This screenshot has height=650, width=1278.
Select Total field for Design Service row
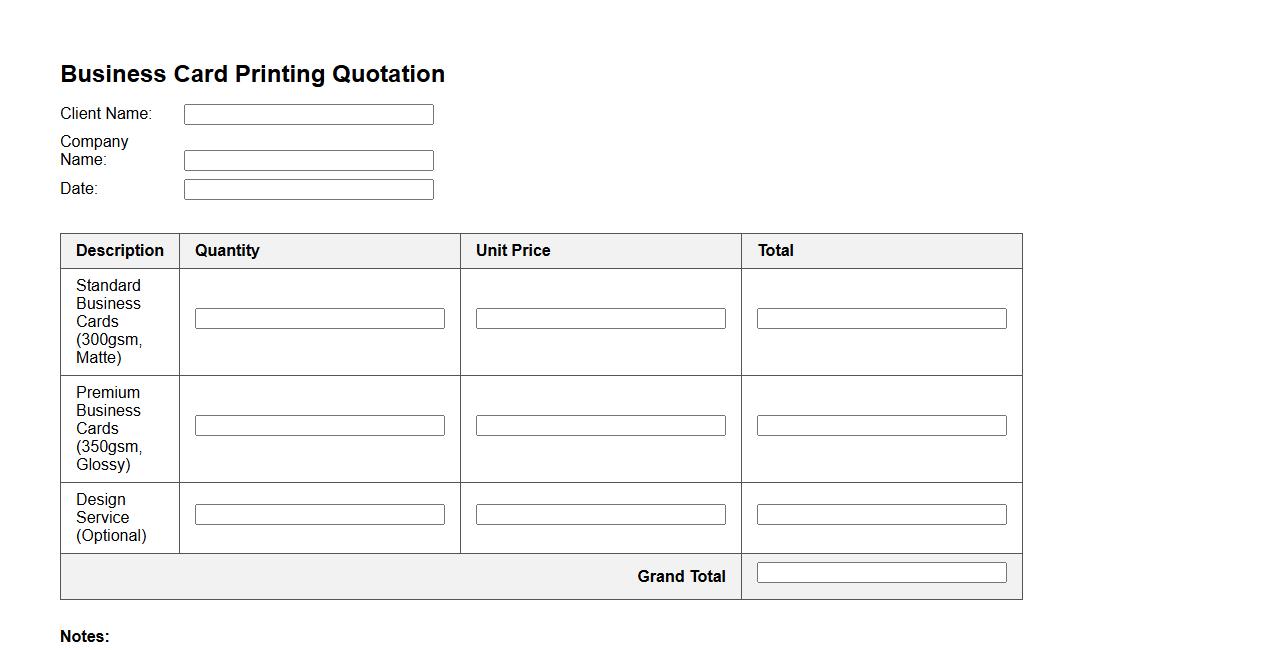click(x=881, y=515)
